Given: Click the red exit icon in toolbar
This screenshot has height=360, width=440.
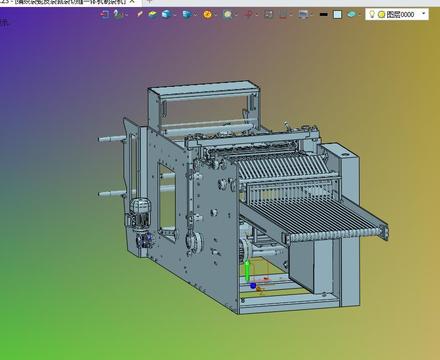Looking at the screenshot, I should click(x=105, y=14).
